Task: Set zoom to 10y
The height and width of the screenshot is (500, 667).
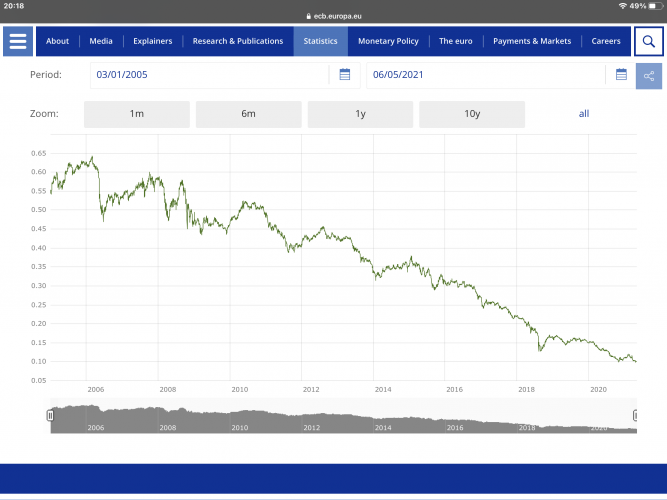Action: click(x=473, y=114)
